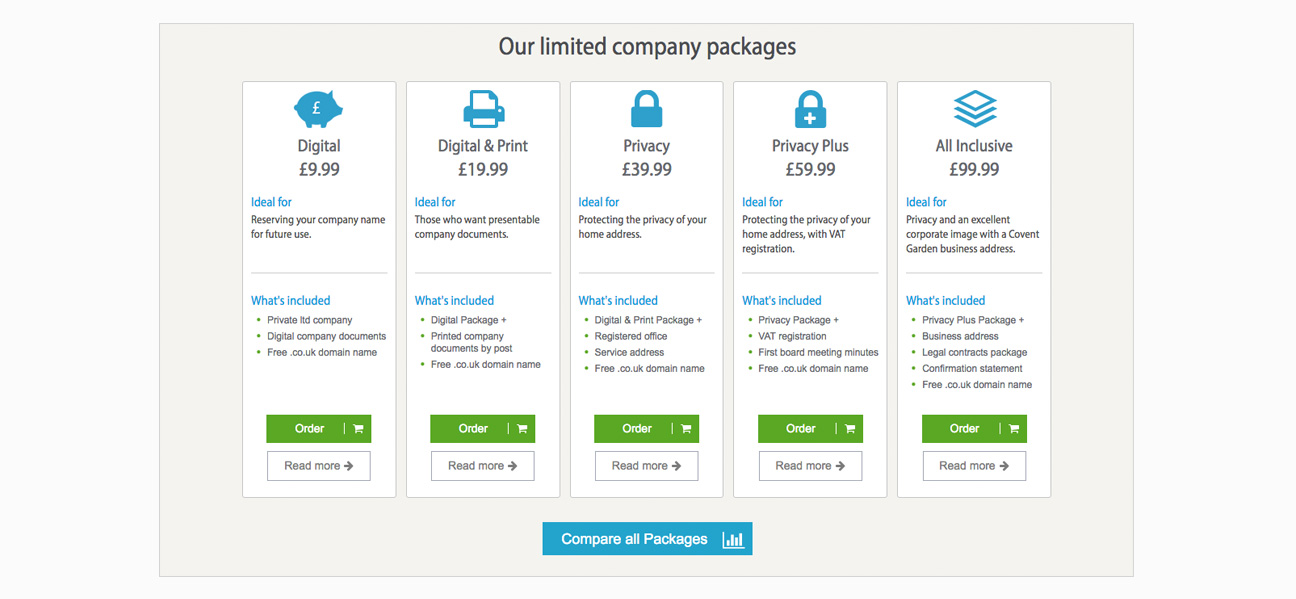Click the Digital package title heading
Image resolution: width=1296 pixels, height=599 pixels.
click(x=319, y=146)
